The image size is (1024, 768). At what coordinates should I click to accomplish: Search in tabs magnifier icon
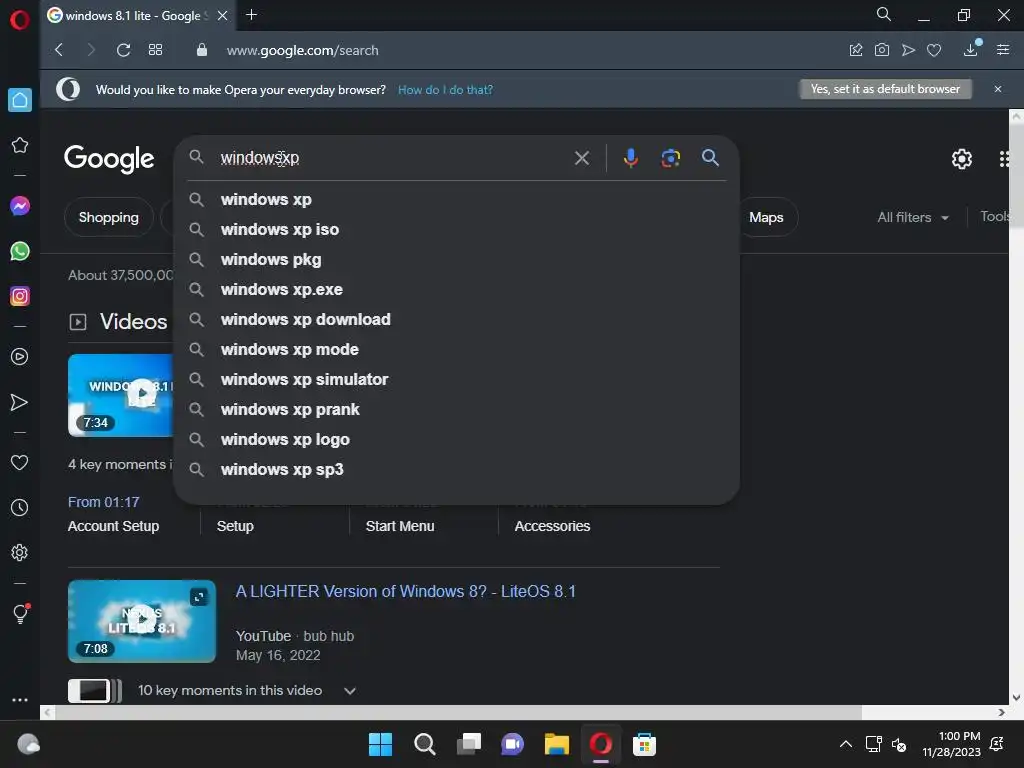click(x=884, y=14)
